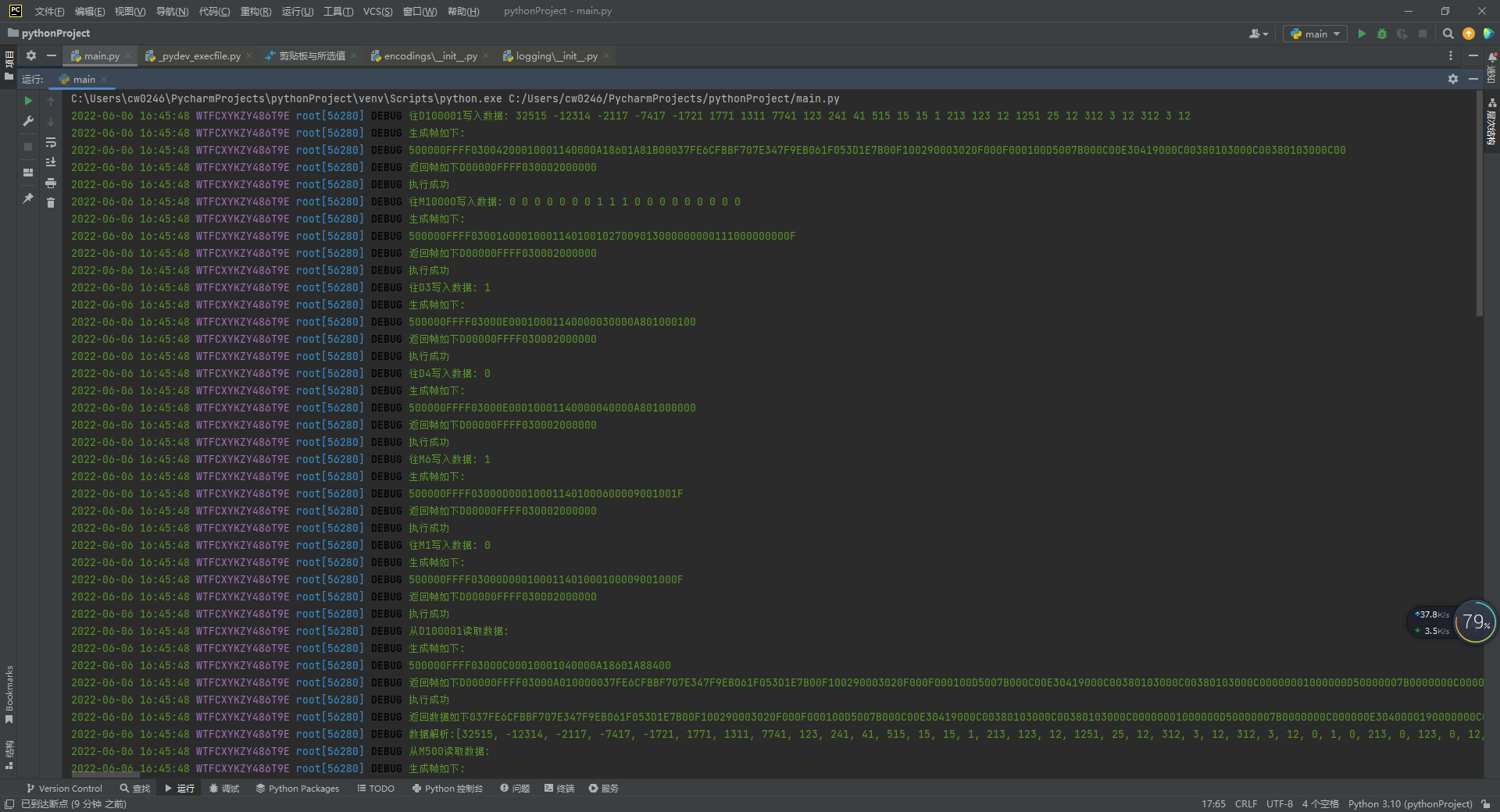Rerun main using the green run-panel arrow
Viewport: 1500px width, 812px height.
click(x=28, y=101)
